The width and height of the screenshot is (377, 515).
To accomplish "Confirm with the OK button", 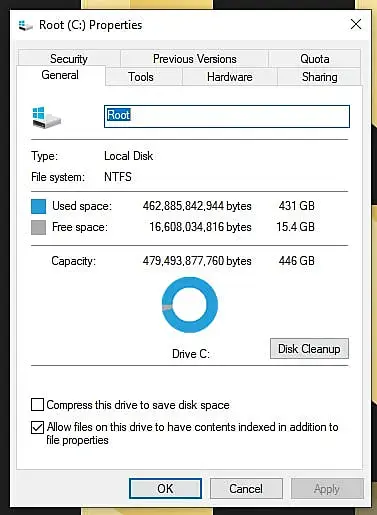I will [165, 489].
